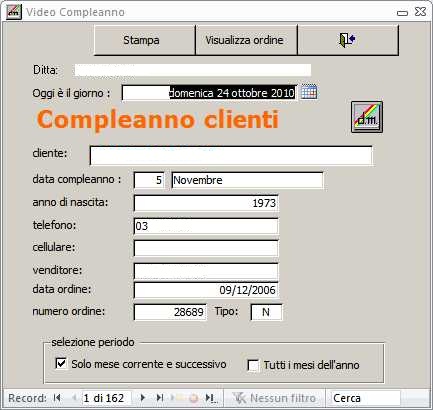Go to first record in navigator
The height and width of the screenshot is (410, 433).
pyautogui.click(x=57, y=398)
